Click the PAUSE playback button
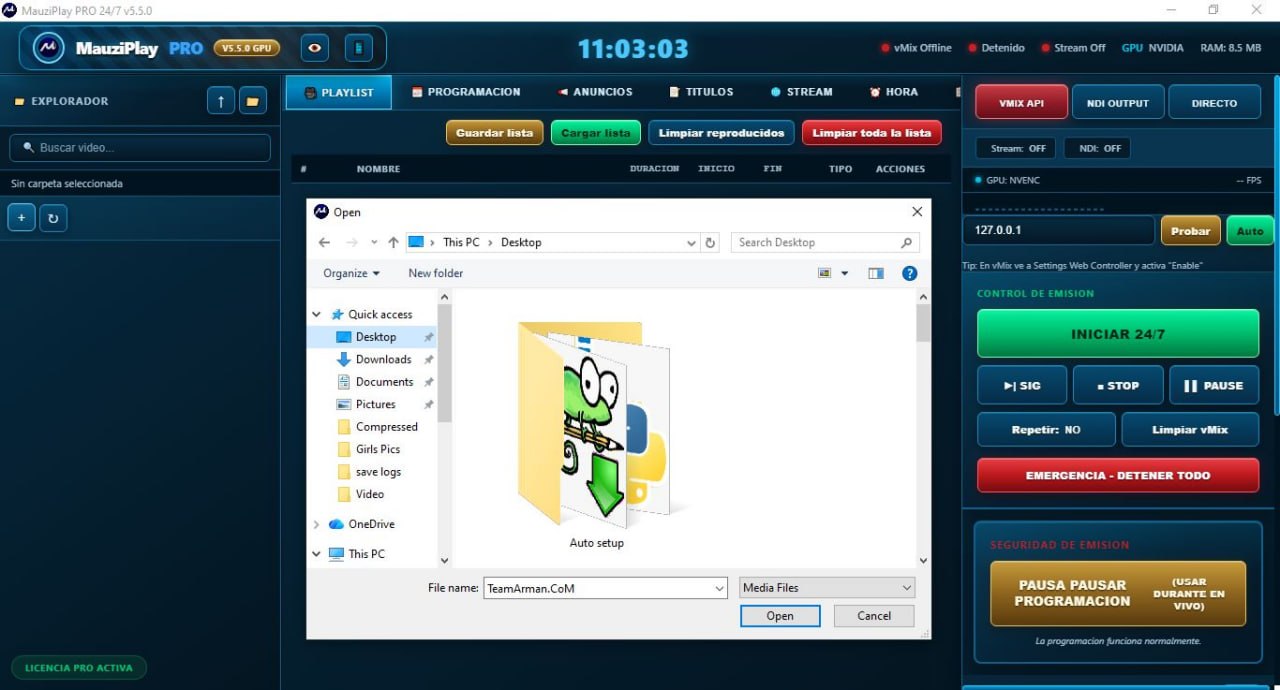 [x=1214, y=385]
